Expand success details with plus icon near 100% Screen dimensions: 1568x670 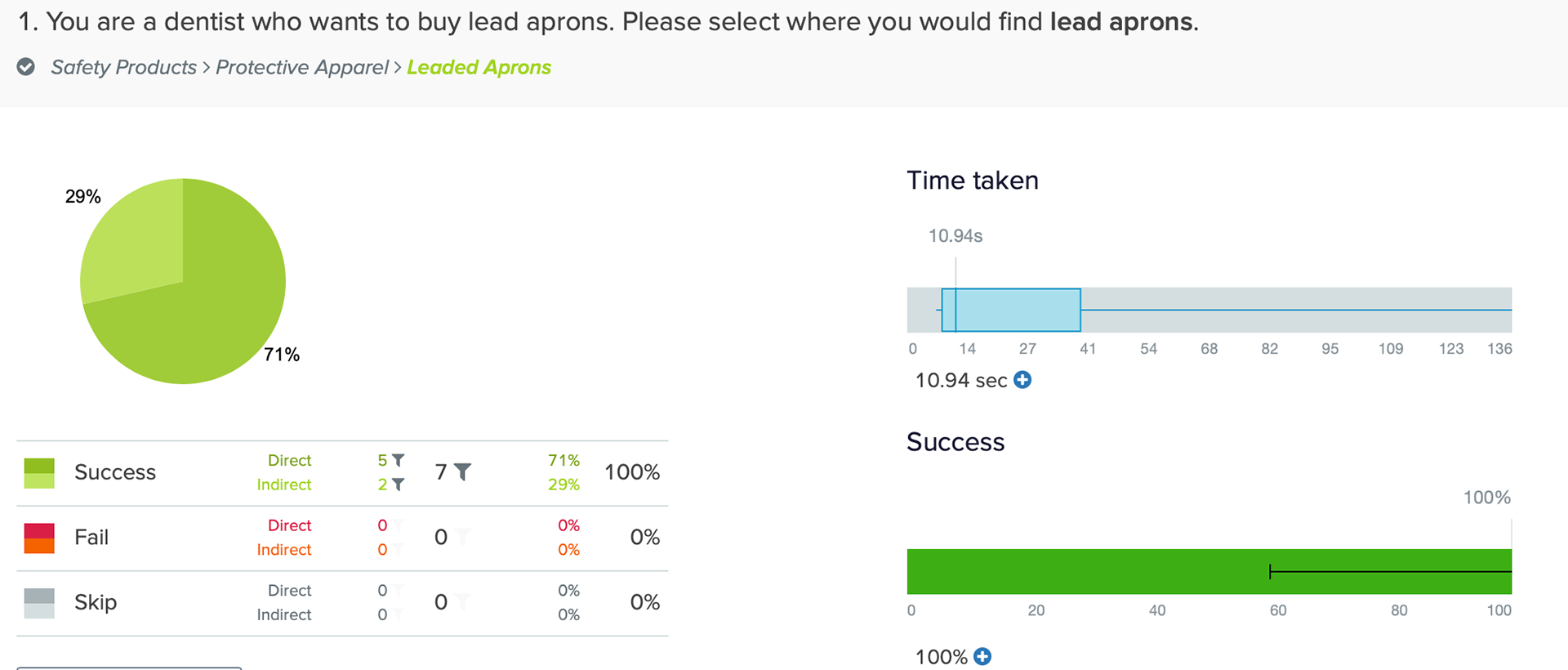pyautogui.click(x=983, y=657)
